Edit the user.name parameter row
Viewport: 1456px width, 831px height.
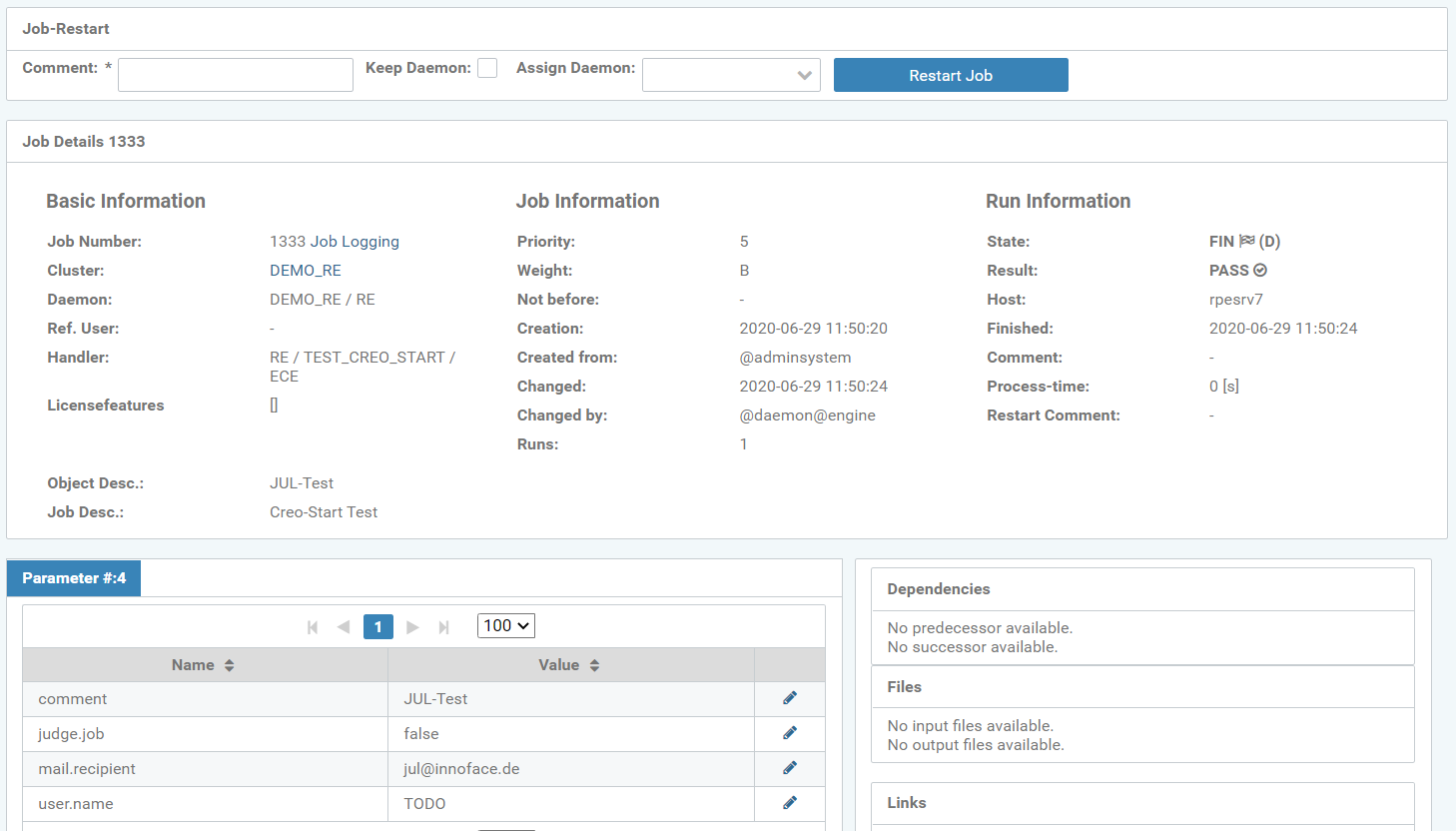[x=790, y=803]
